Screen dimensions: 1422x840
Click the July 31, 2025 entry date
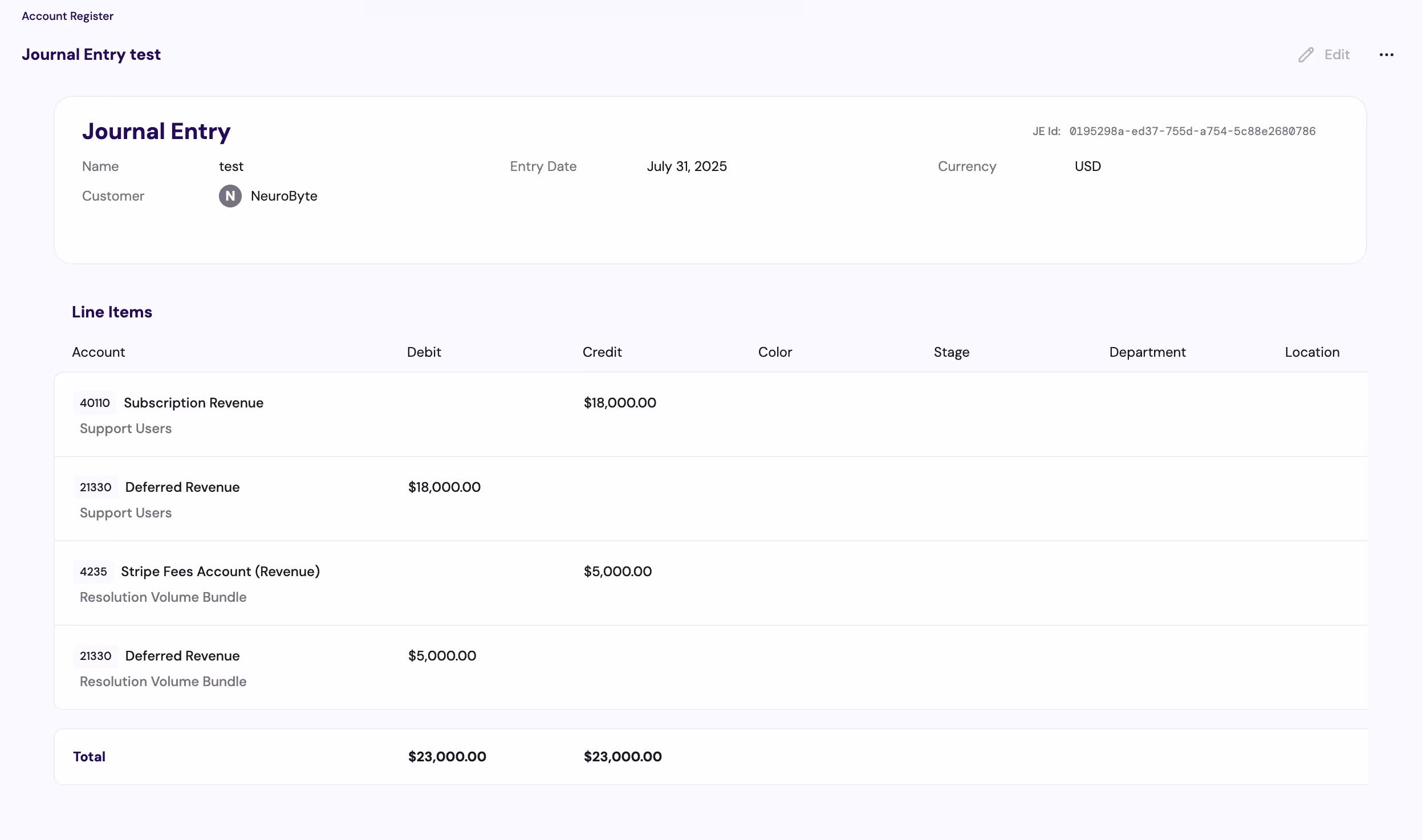[x=686, y=166]
